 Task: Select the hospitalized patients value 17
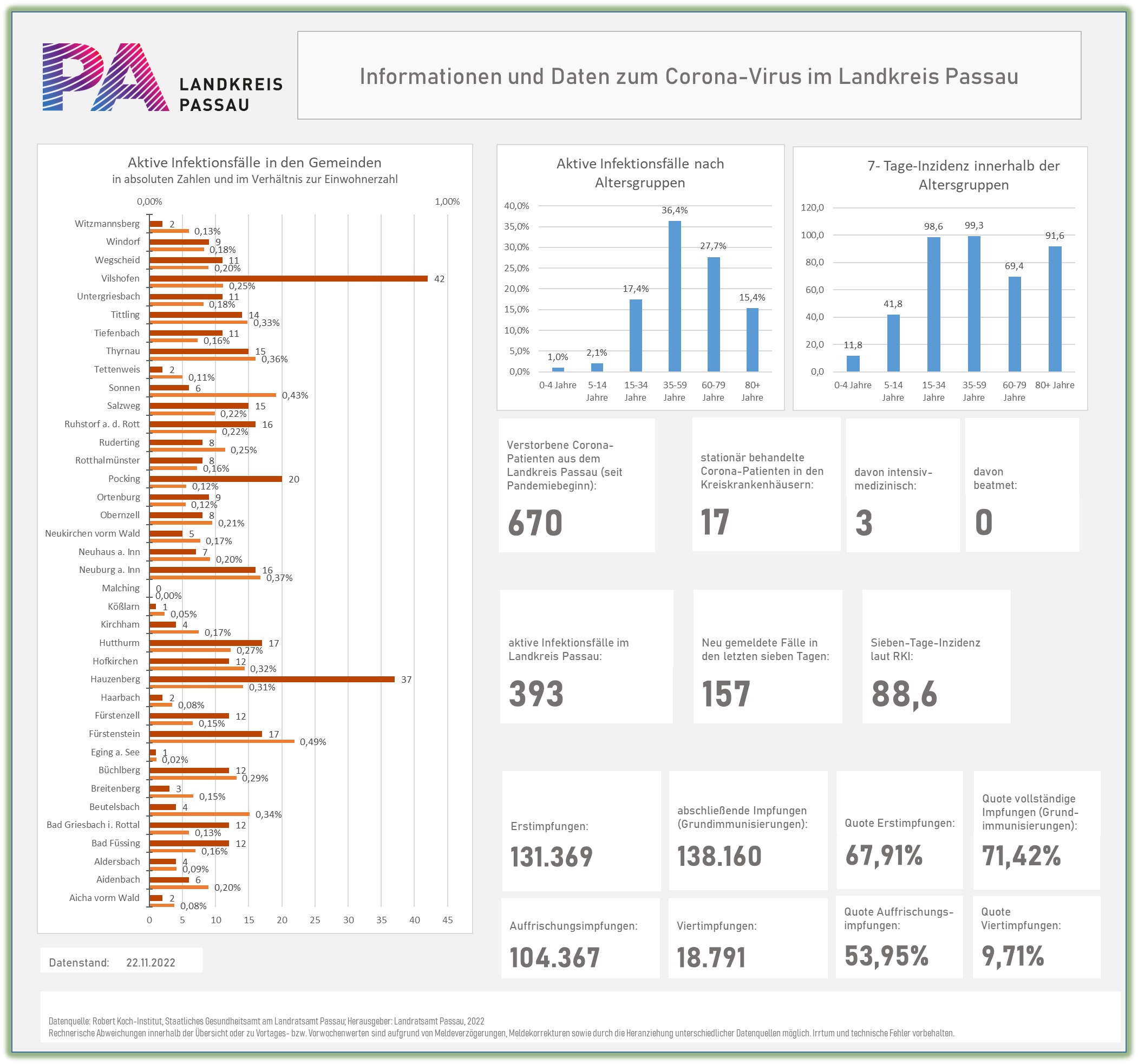715,523
